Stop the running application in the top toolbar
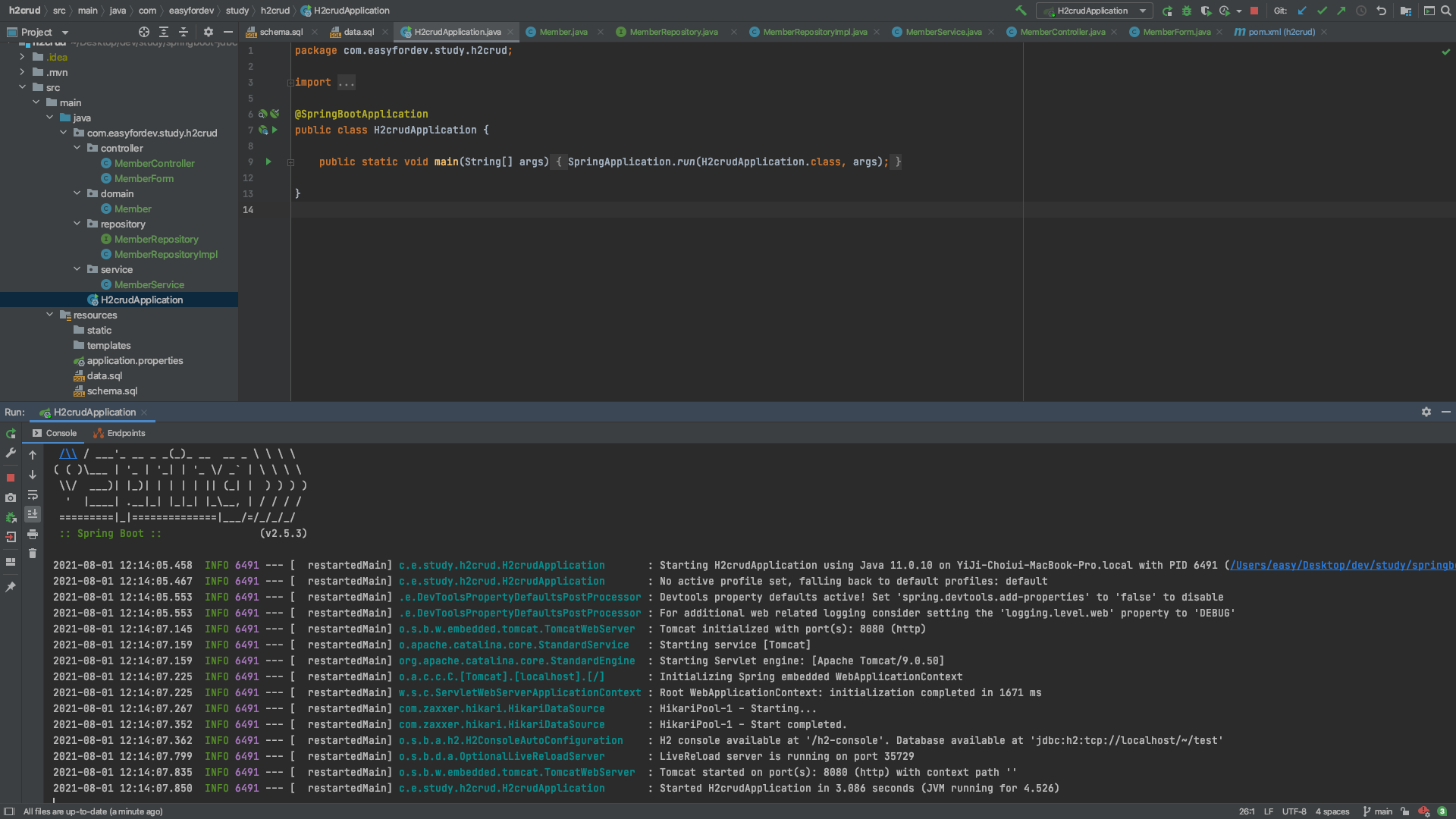This screenshot has height=819, width=1456. (x=1254, y=11)
